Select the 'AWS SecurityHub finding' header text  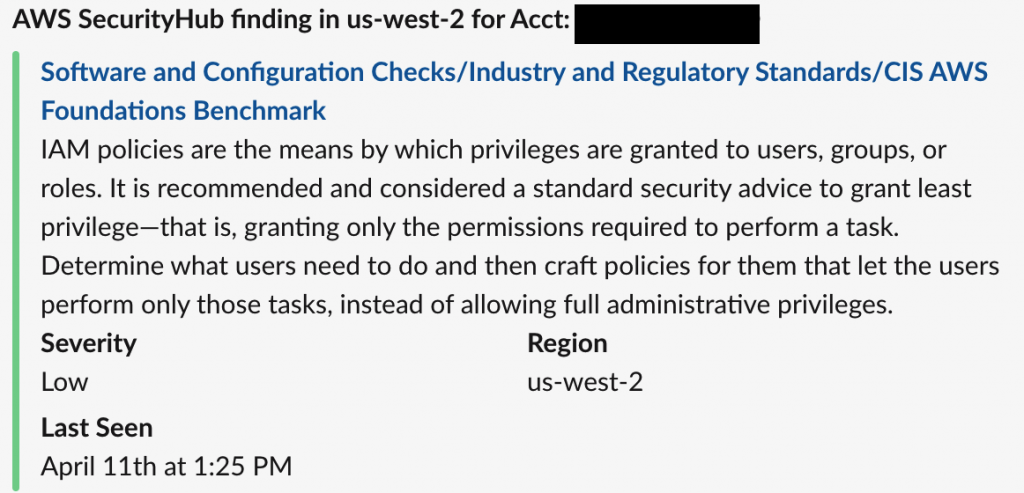(155, 21)
